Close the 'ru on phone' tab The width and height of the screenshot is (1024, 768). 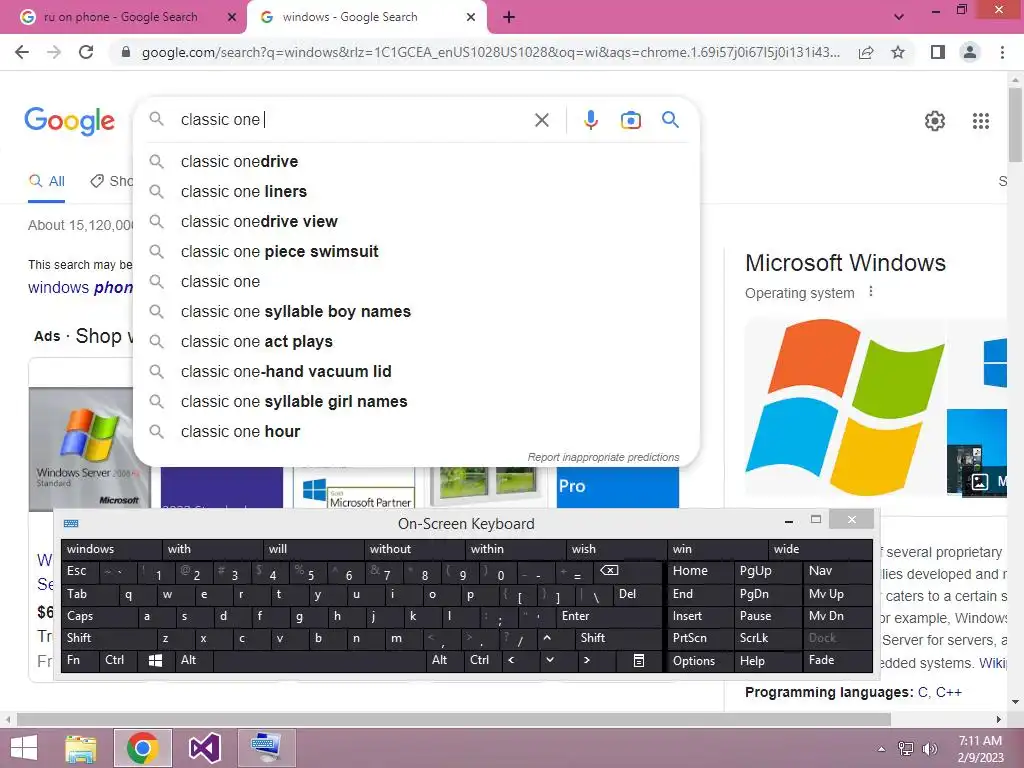(x=231, y=17)
